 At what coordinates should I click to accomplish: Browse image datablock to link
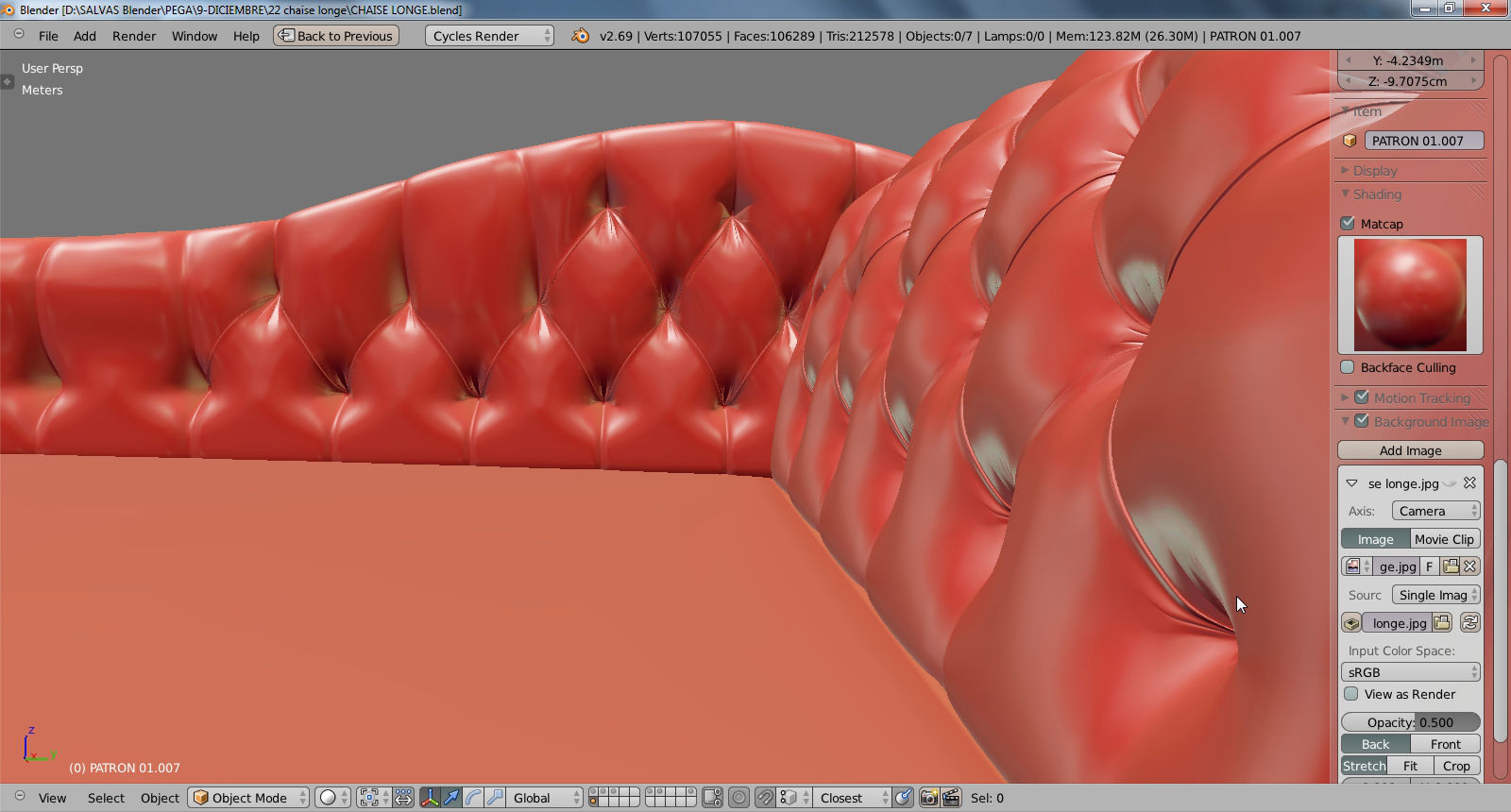tap(1357, 567)
